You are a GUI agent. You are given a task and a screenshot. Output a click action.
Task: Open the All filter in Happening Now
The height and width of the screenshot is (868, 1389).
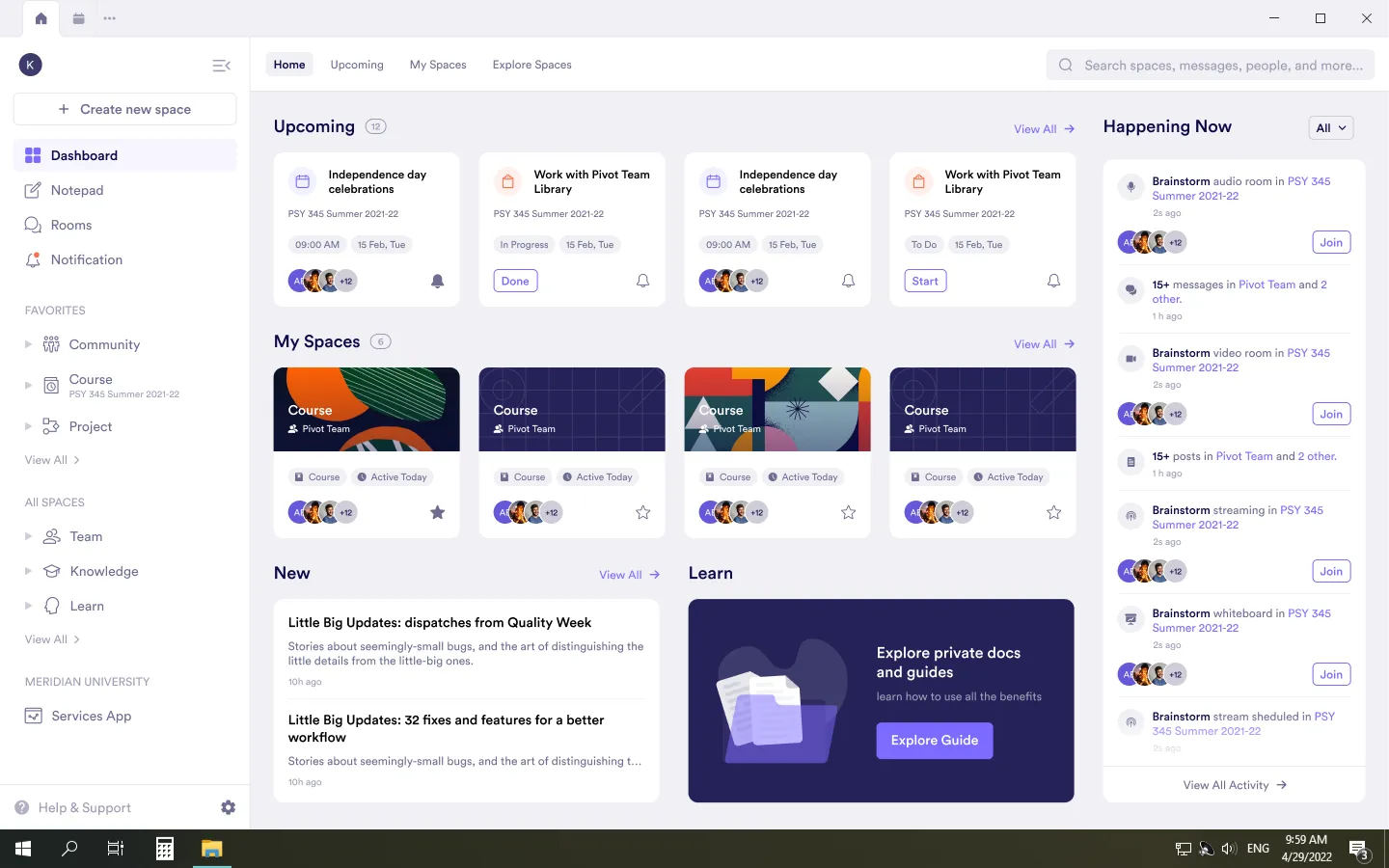[x=1330, y=126]
